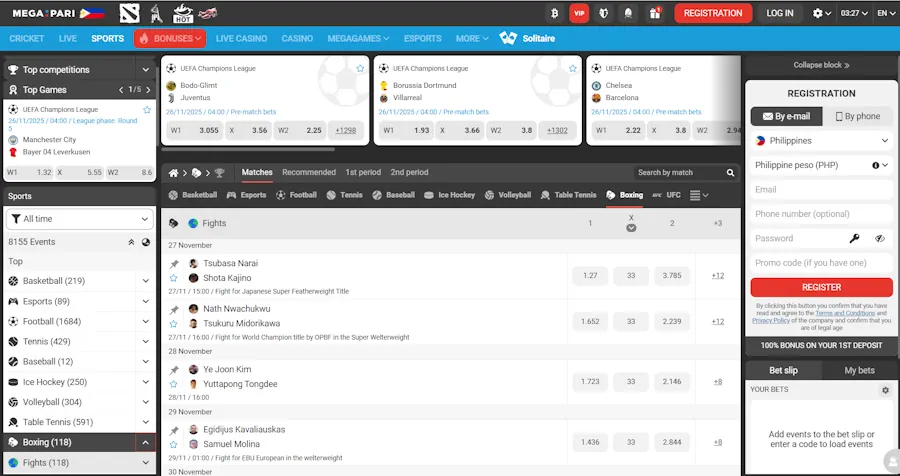Go to LIVE CASINO section
Image resolution: width=900 pixels, height=476 pixels.
(x=241, y=38)
